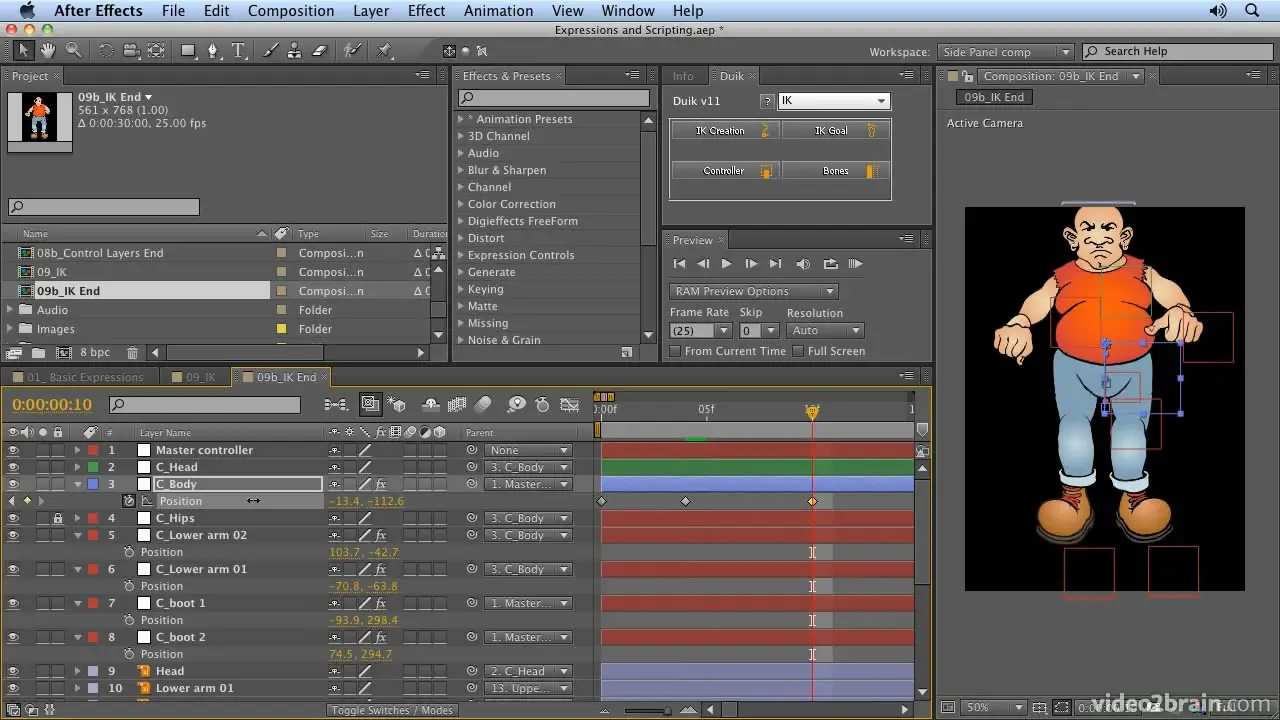Select the Puppet Pin tool
The image size is (1280, 720).
[x=385, y=50]
